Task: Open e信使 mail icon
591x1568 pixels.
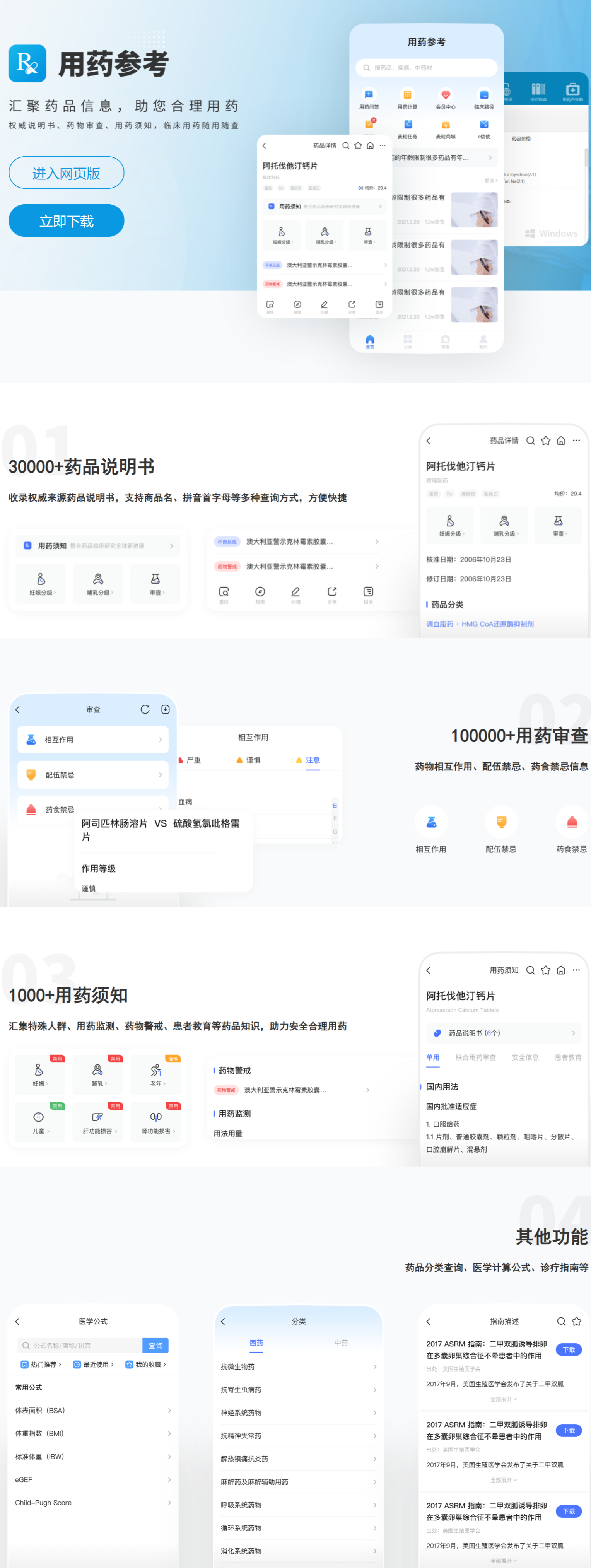Action: click(484, 125)
